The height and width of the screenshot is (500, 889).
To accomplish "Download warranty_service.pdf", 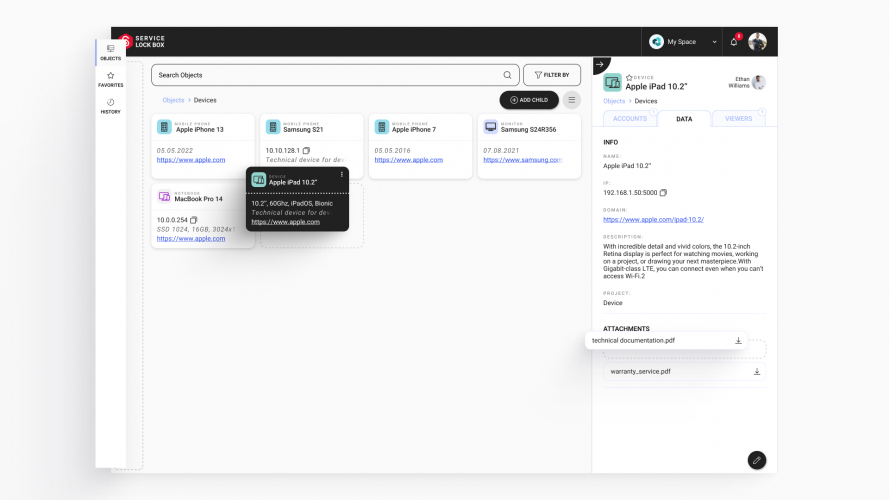I will (756, 372).
